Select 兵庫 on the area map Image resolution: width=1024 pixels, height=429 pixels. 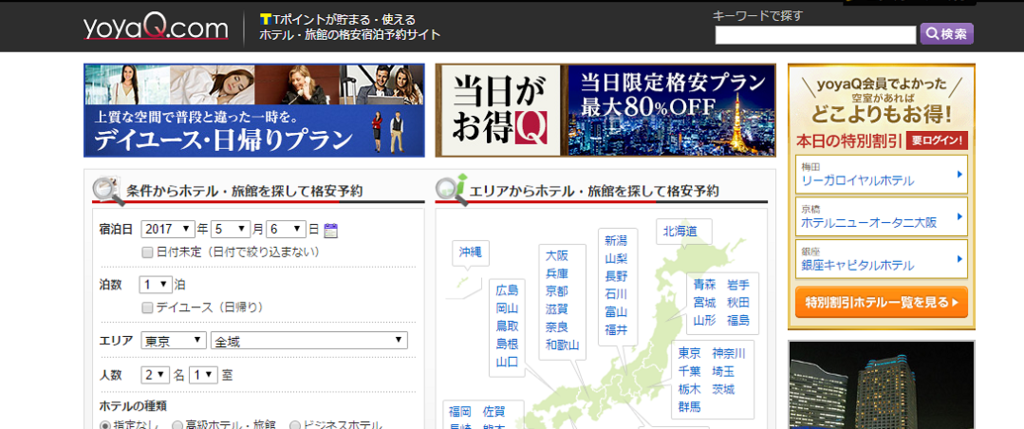[557, 274]
